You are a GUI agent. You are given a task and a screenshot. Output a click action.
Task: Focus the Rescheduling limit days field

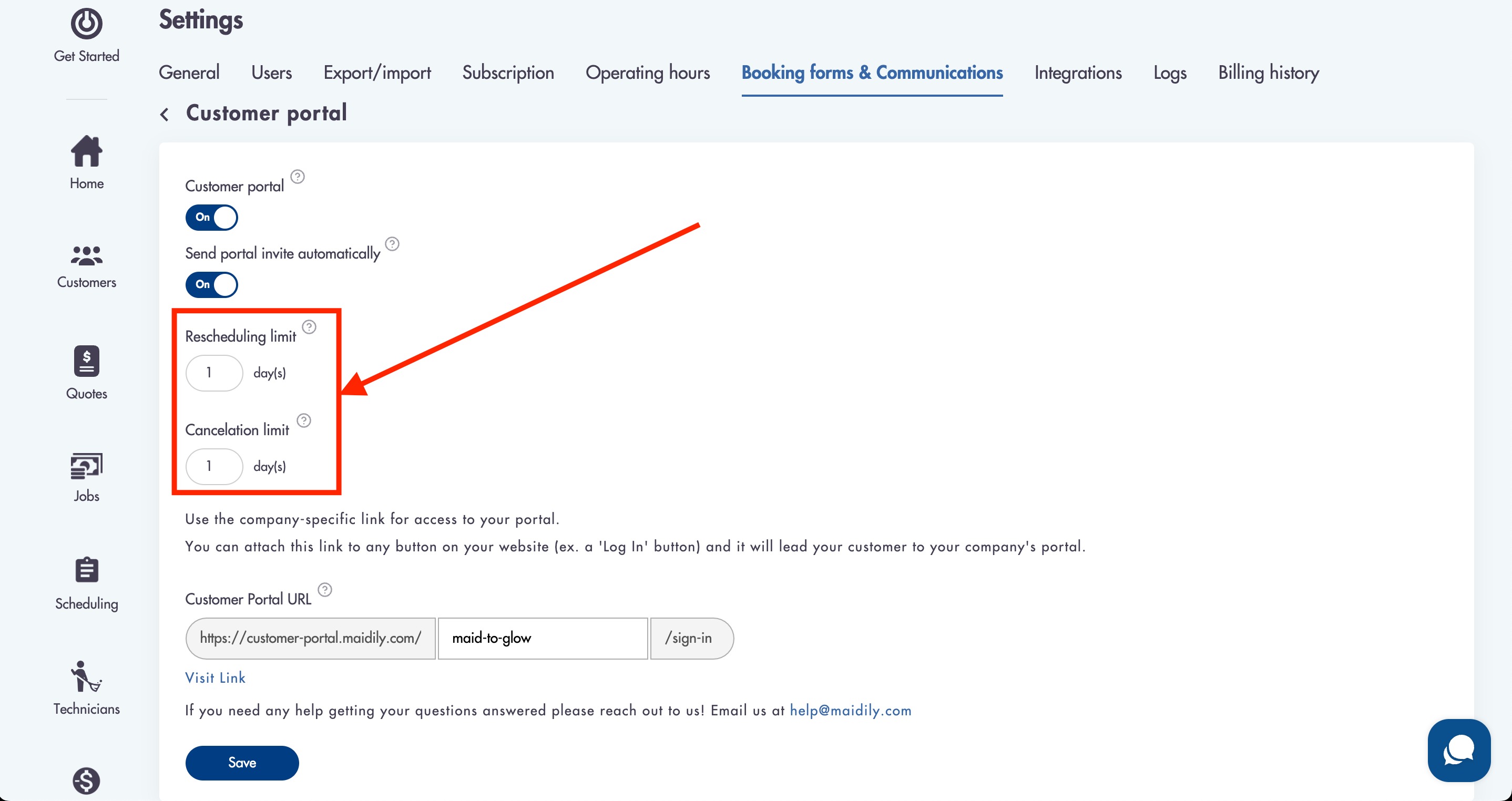click(213, 373)
